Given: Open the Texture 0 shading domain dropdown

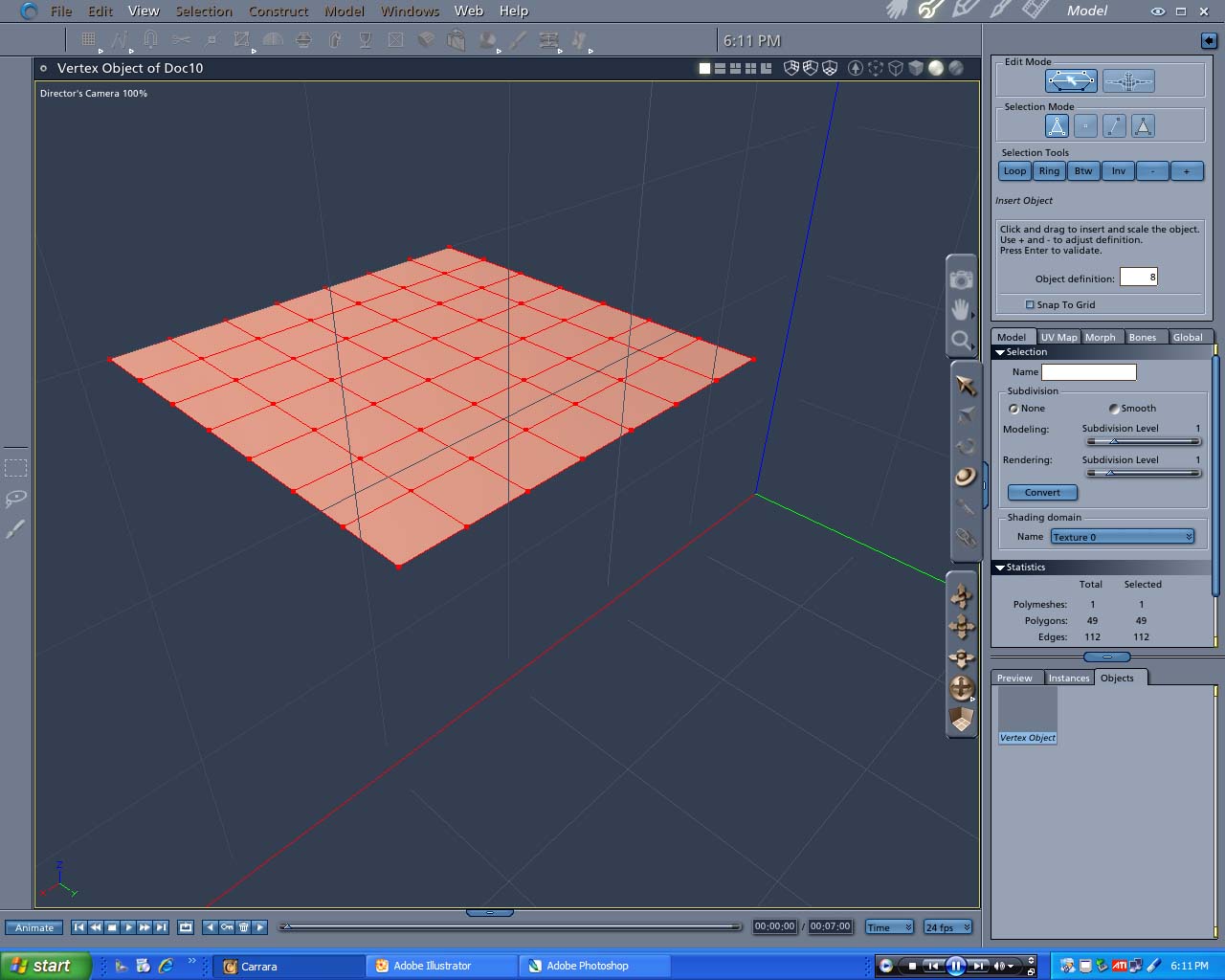Looking at the screenshot, I should 1122,537.
